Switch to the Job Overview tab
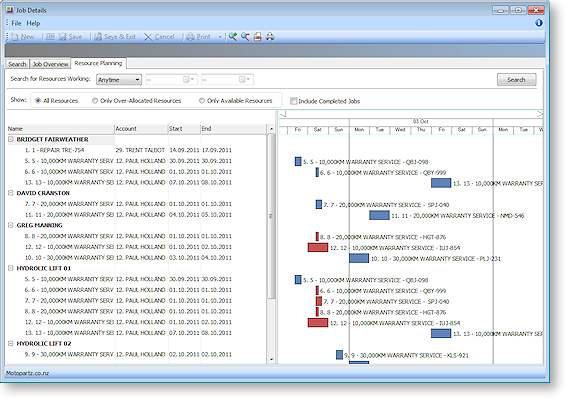 click(50, 64)
